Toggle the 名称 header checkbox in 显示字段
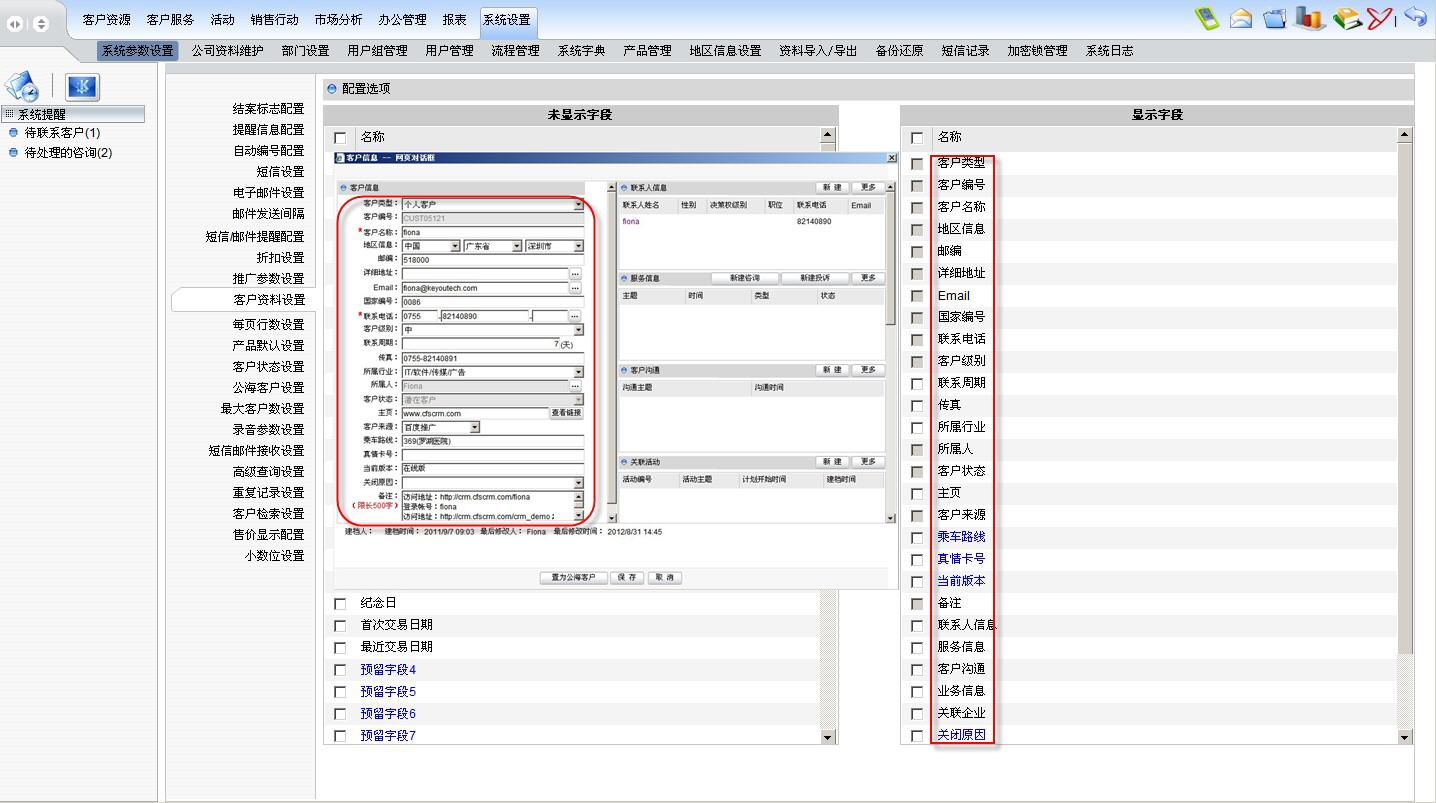The image size is (1436, 803). point(917,138)
